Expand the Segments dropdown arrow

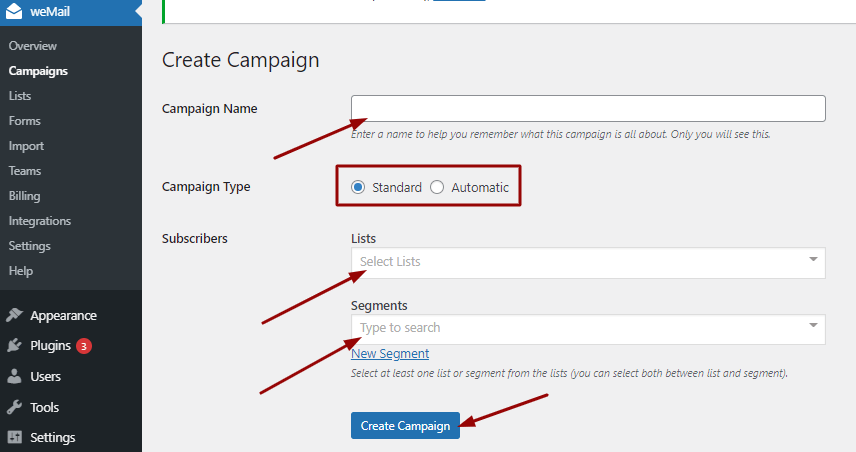(x=813, y=325)
